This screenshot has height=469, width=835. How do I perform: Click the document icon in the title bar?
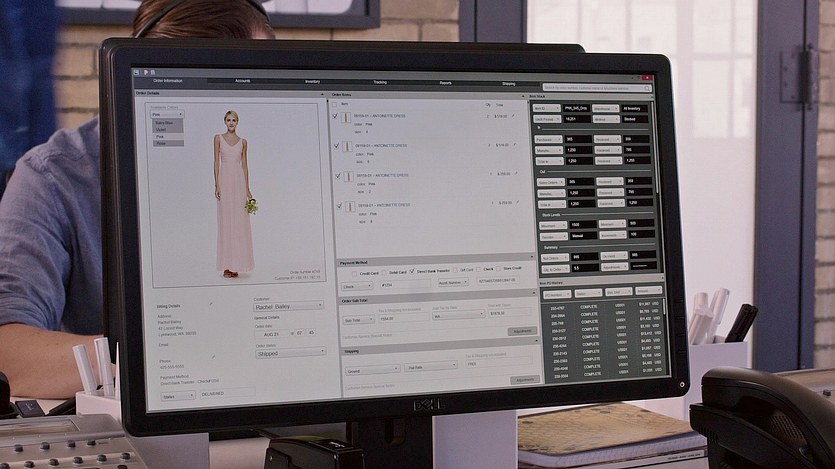coord(153,72)
